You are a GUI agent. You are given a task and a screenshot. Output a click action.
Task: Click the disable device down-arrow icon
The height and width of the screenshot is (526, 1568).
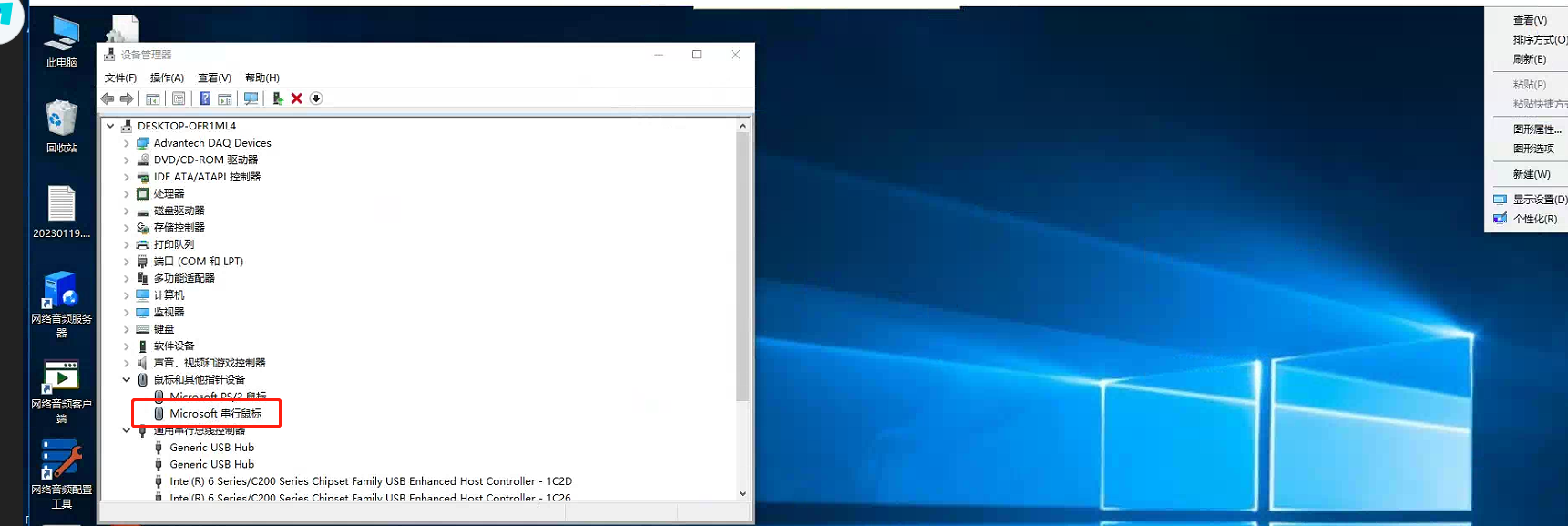(x=316, y=98)
